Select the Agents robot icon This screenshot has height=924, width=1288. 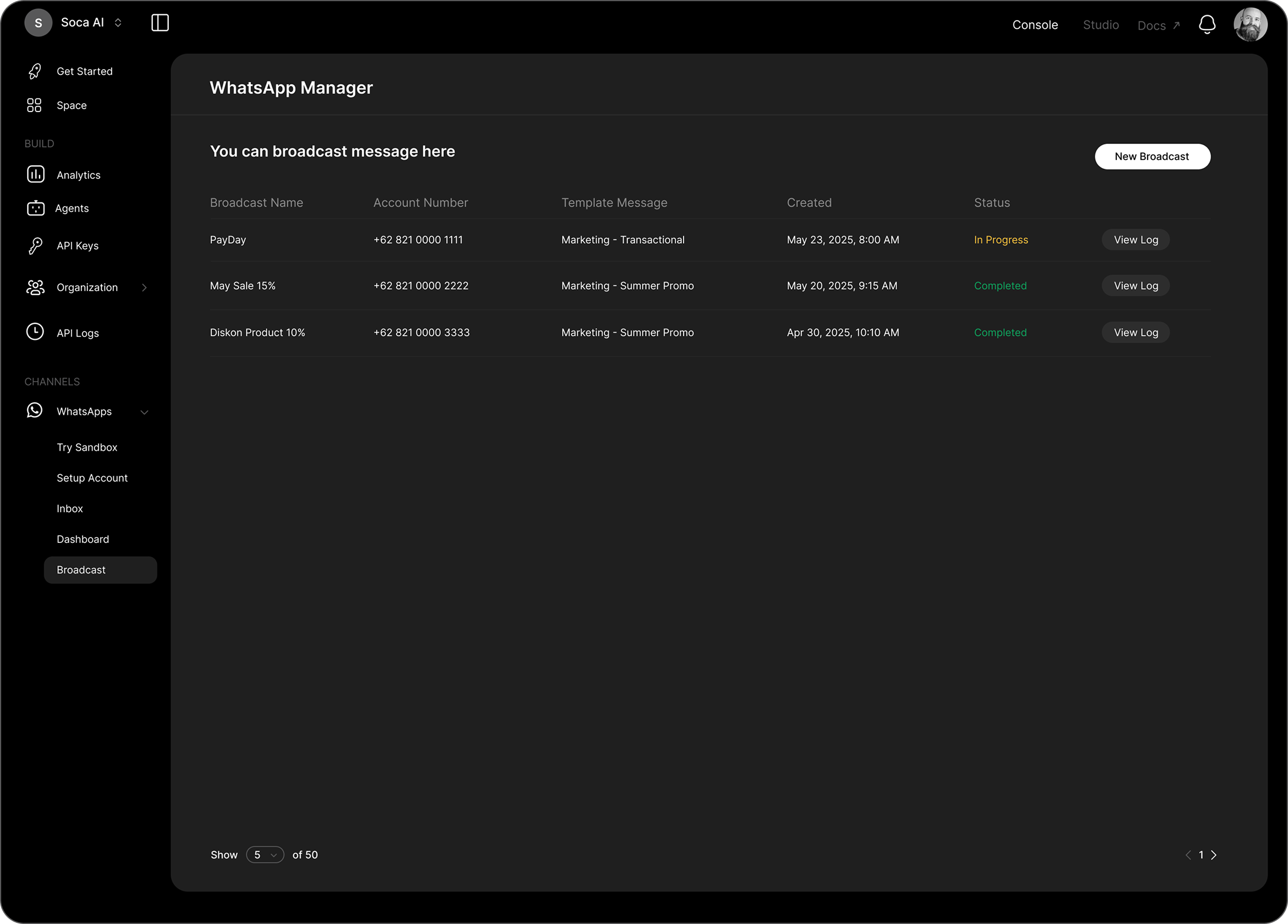(35, 208)
